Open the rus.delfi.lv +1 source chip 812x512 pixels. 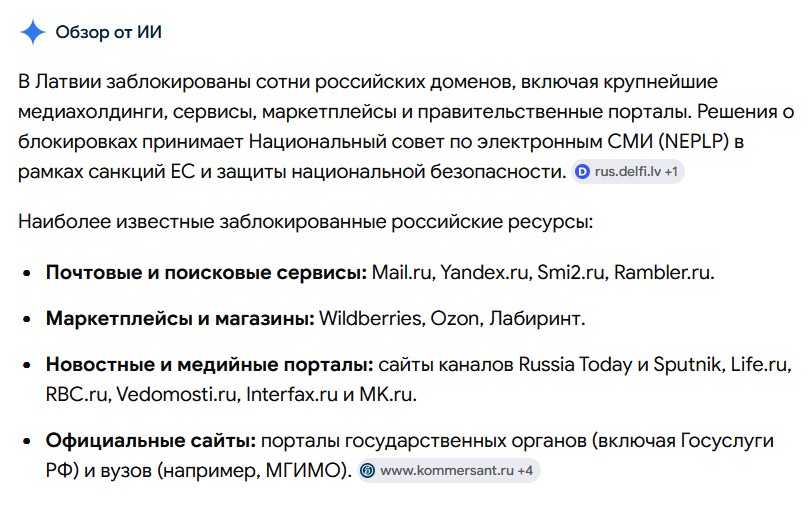click(628, 172)
